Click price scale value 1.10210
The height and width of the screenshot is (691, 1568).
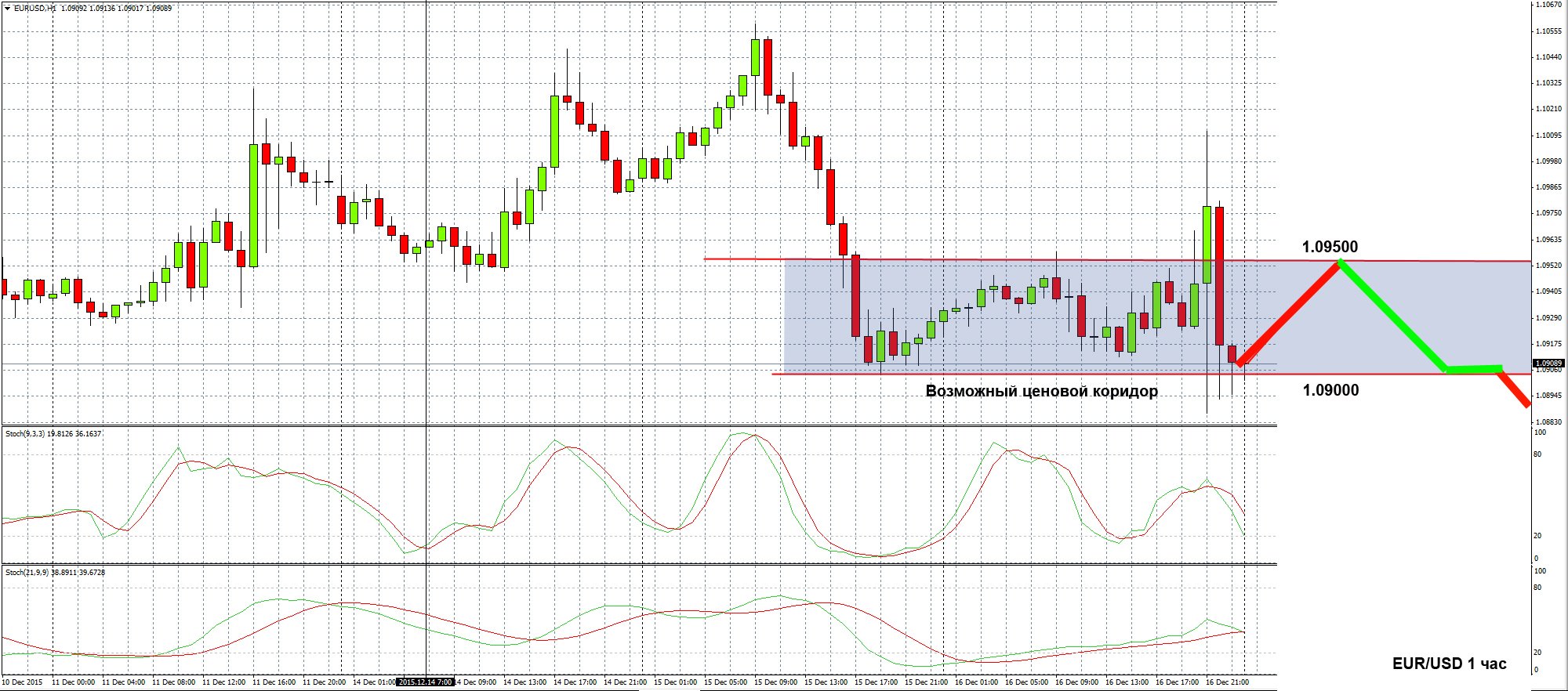pos(1548,109)
